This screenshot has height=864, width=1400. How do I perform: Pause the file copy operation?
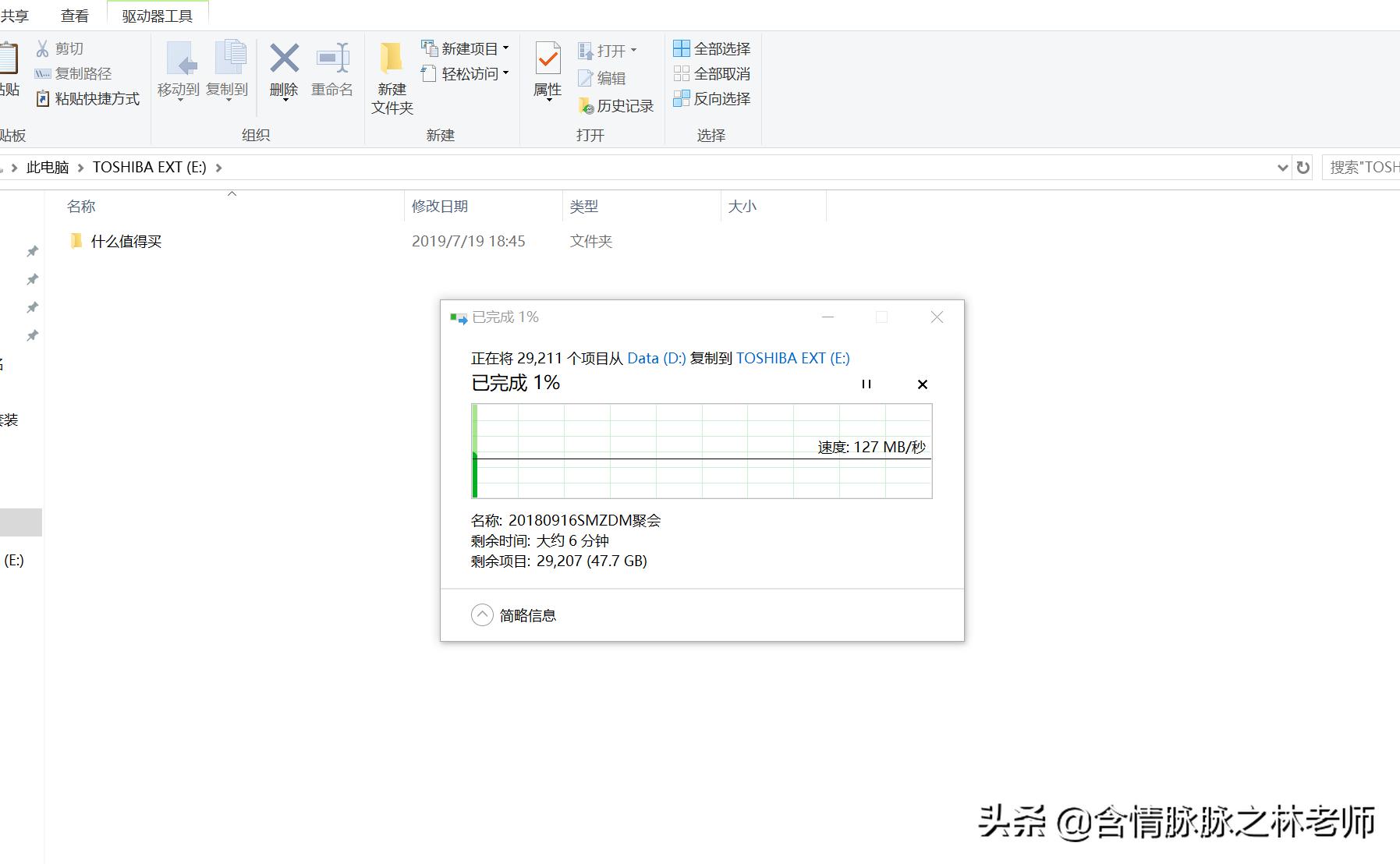click(867, 384)
